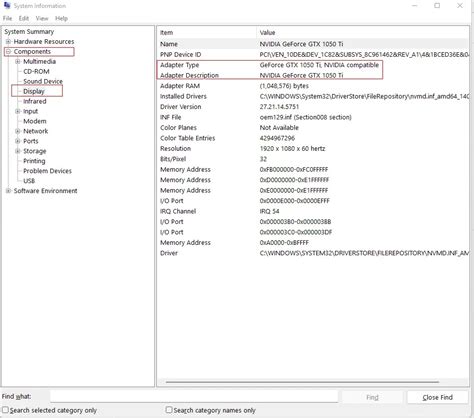
Task: Expand the Ports node
Action: click(x=18, y=141)
